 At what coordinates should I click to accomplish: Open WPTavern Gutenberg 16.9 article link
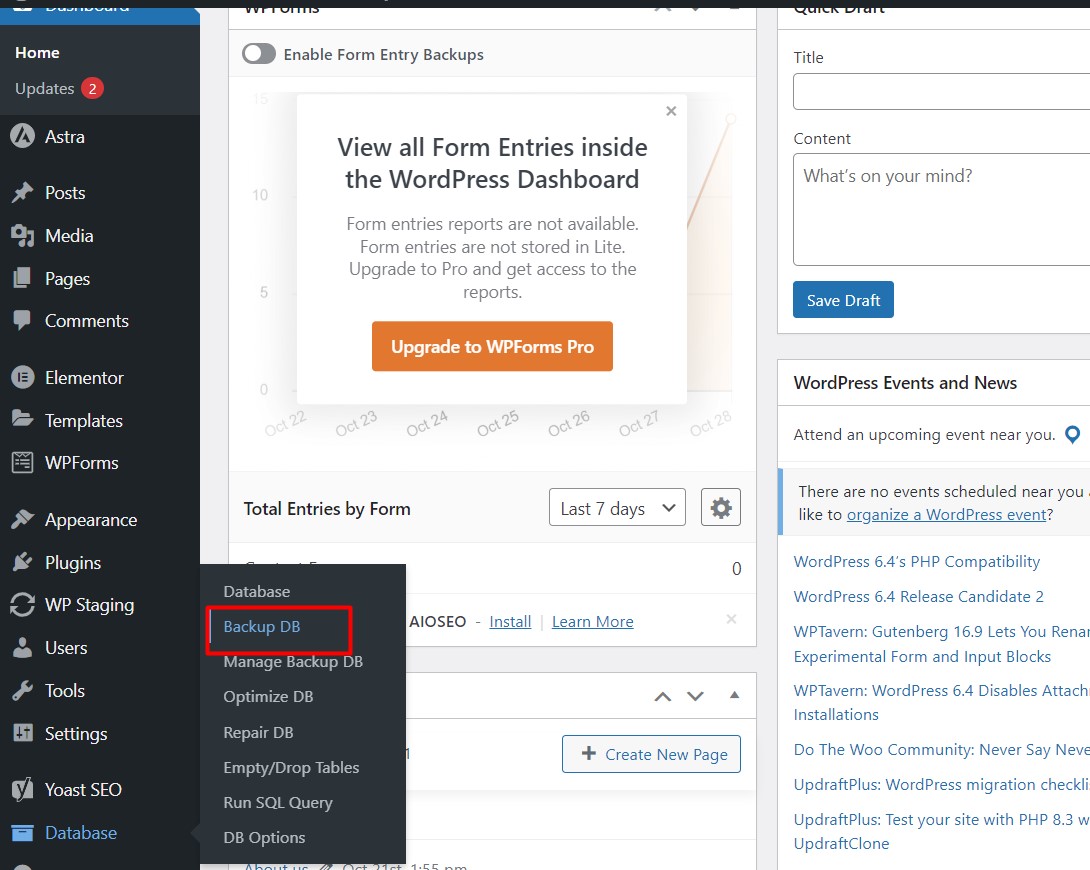coord(942,643)
